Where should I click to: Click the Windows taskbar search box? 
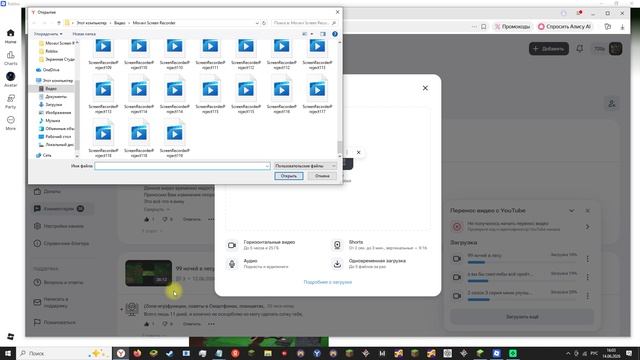click(x=64, y=353)
